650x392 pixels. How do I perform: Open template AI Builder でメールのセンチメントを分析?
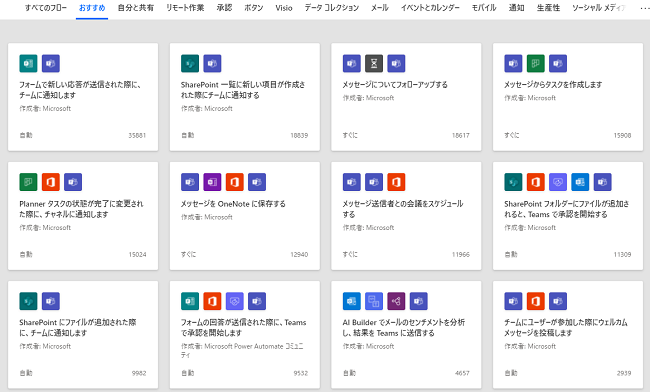[404, 327]
